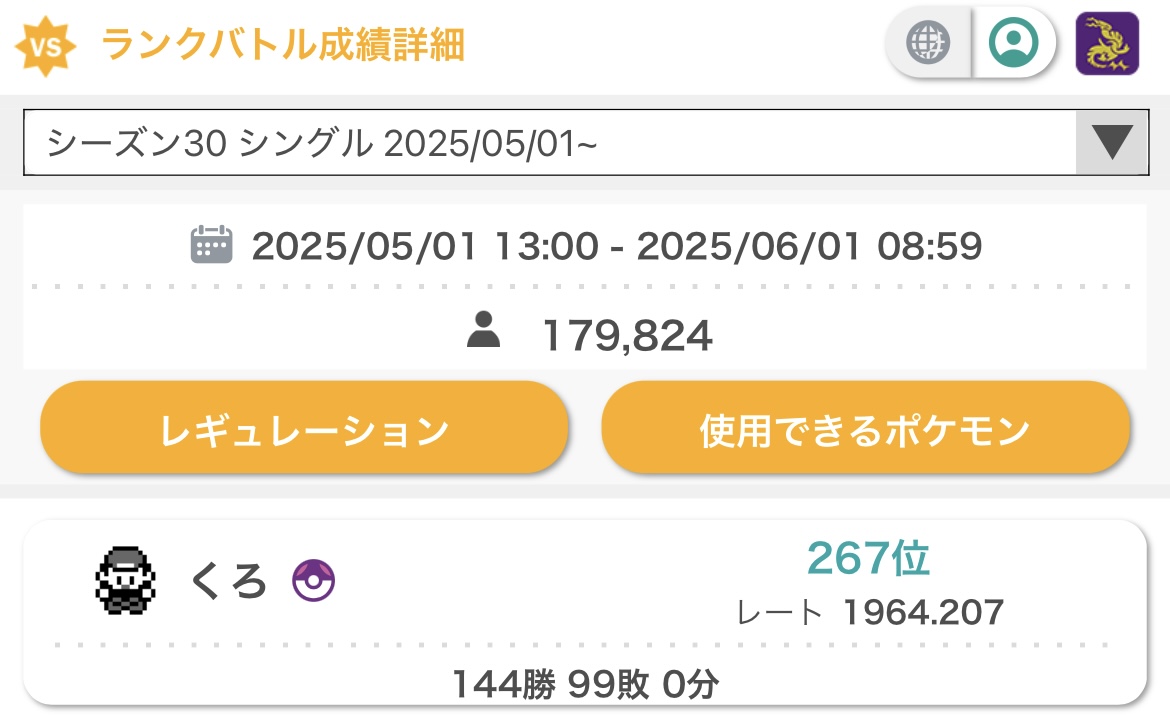Image resolution: width=1170 pixels, height=719 pixels.
Task: Click the pixel trainer sprite avatar
Action: [125, 580]
